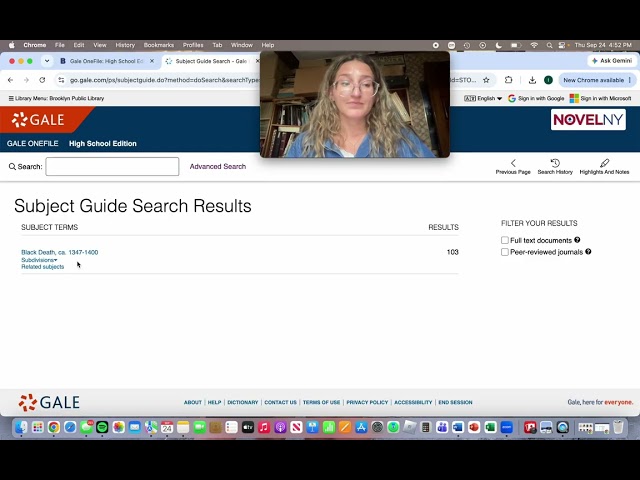Reload the page in Chrome
The image size is (640, 480).
coord(42,80)
